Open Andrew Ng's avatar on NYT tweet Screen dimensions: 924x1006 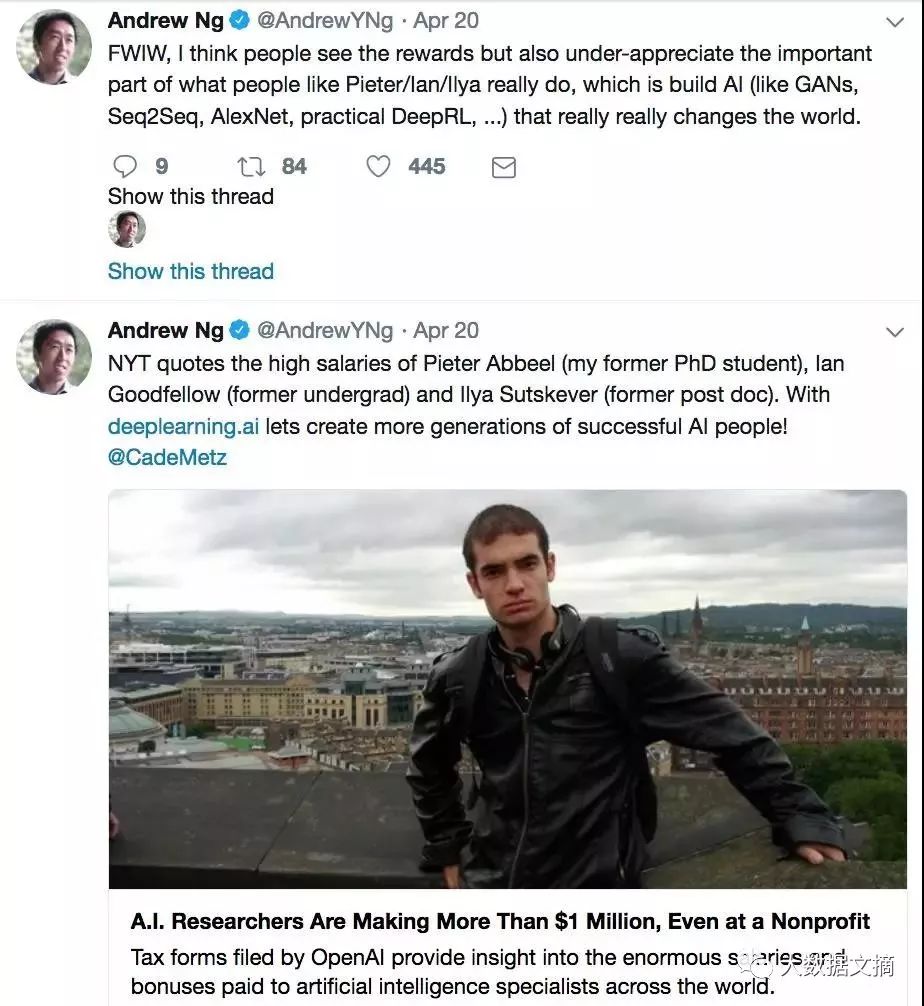(54, 357)
